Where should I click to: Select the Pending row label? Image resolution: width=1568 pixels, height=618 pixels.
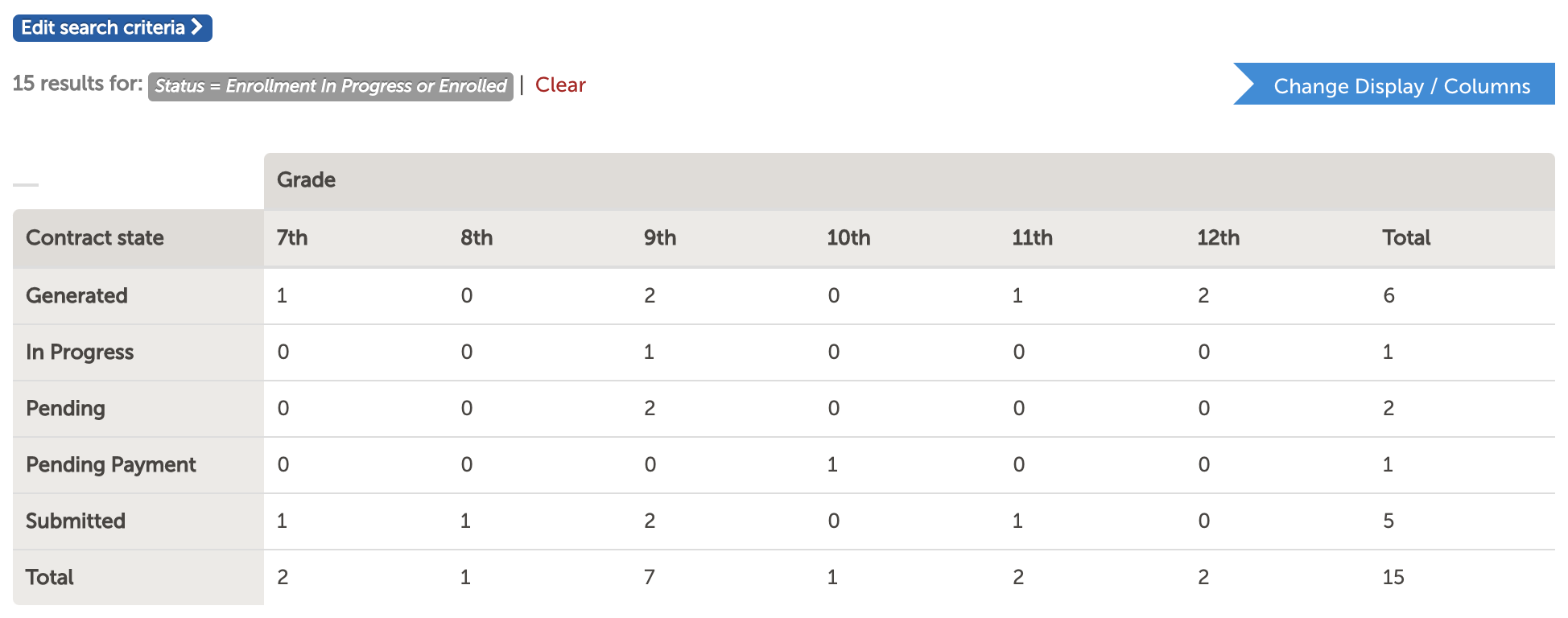click(65, 409)
